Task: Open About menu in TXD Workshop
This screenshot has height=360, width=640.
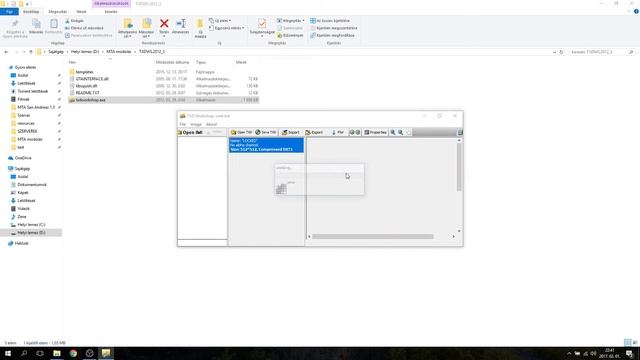Action: click(211, 124)
